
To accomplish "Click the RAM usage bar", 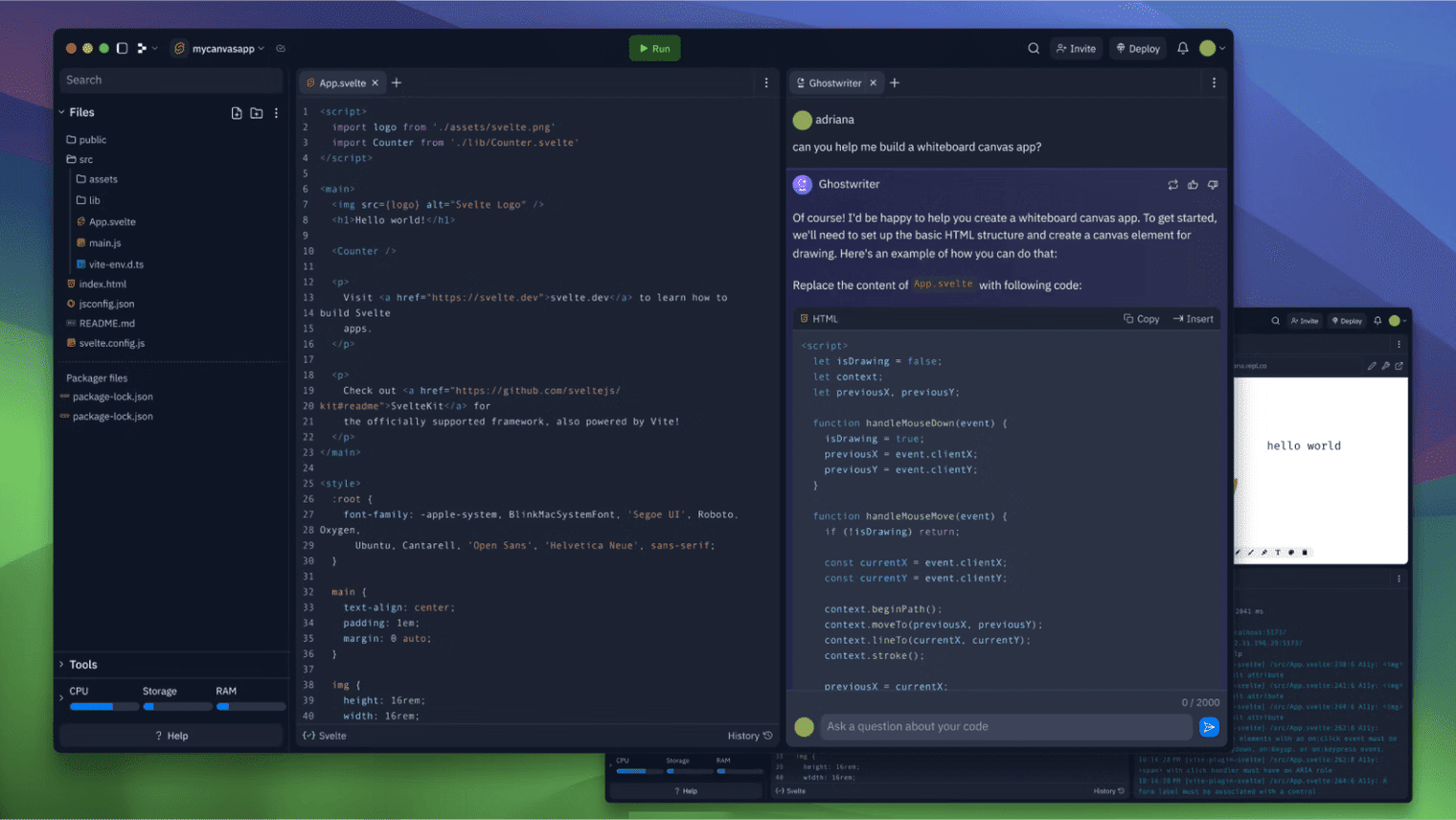I will coord(251,707).
